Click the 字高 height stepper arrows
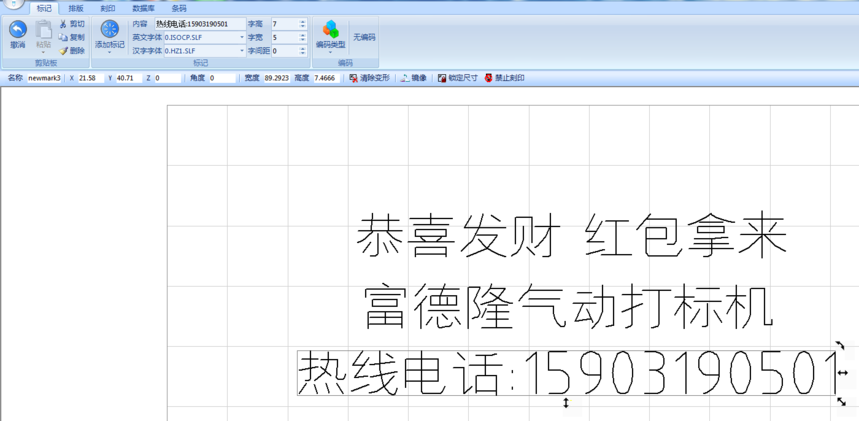The width and height of the screenshot is (859, 421). [303, 24]
